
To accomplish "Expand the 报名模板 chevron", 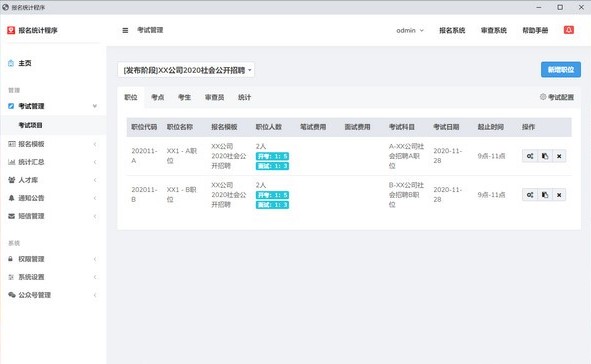I will [x=95, y=144].
